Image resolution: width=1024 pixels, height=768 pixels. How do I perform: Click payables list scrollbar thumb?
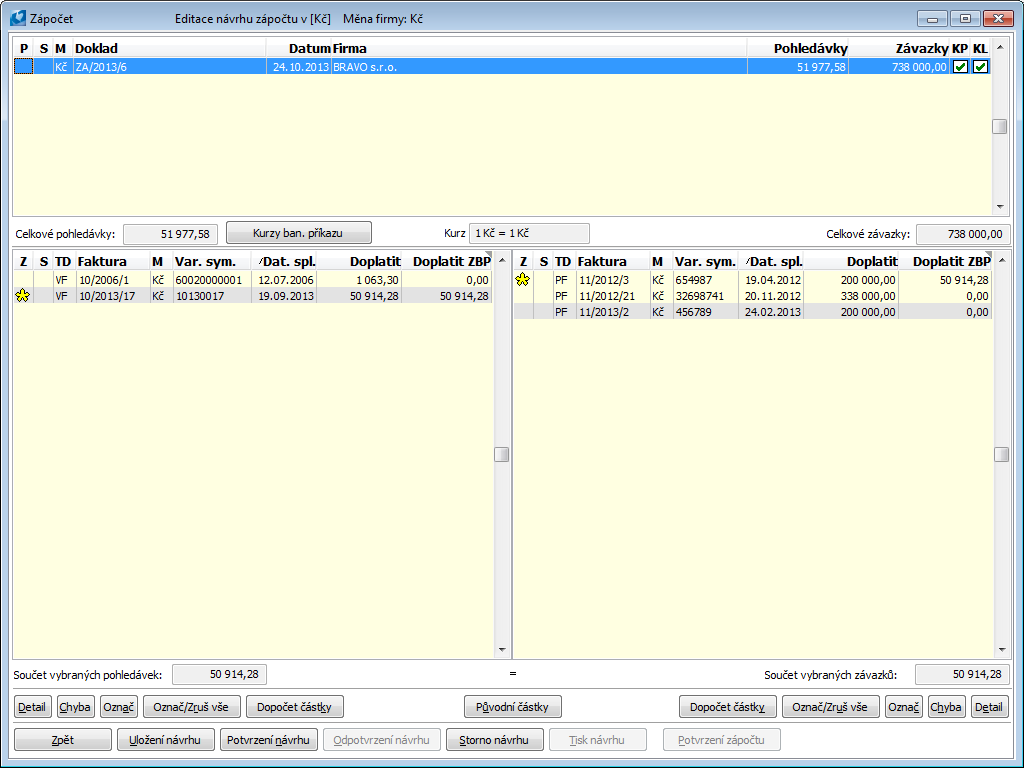1001,455
